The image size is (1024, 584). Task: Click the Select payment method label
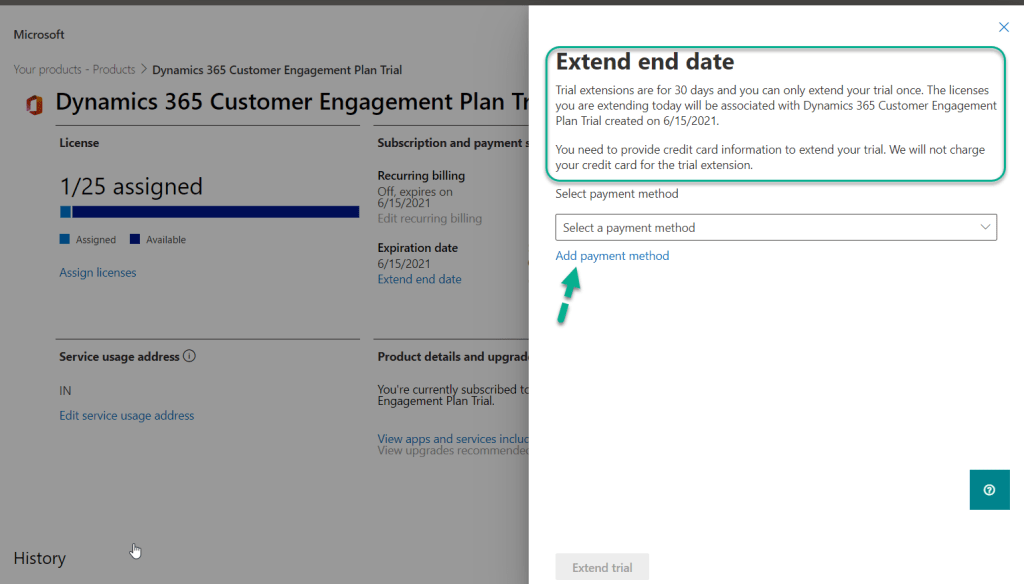tap(617, 194)
